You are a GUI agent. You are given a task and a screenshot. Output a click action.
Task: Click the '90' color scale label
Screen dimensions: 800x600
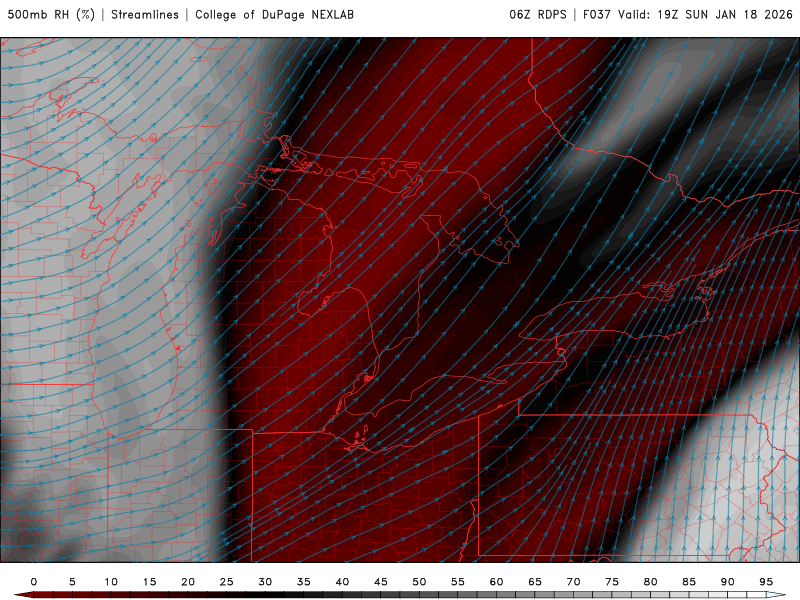(727, 582)
